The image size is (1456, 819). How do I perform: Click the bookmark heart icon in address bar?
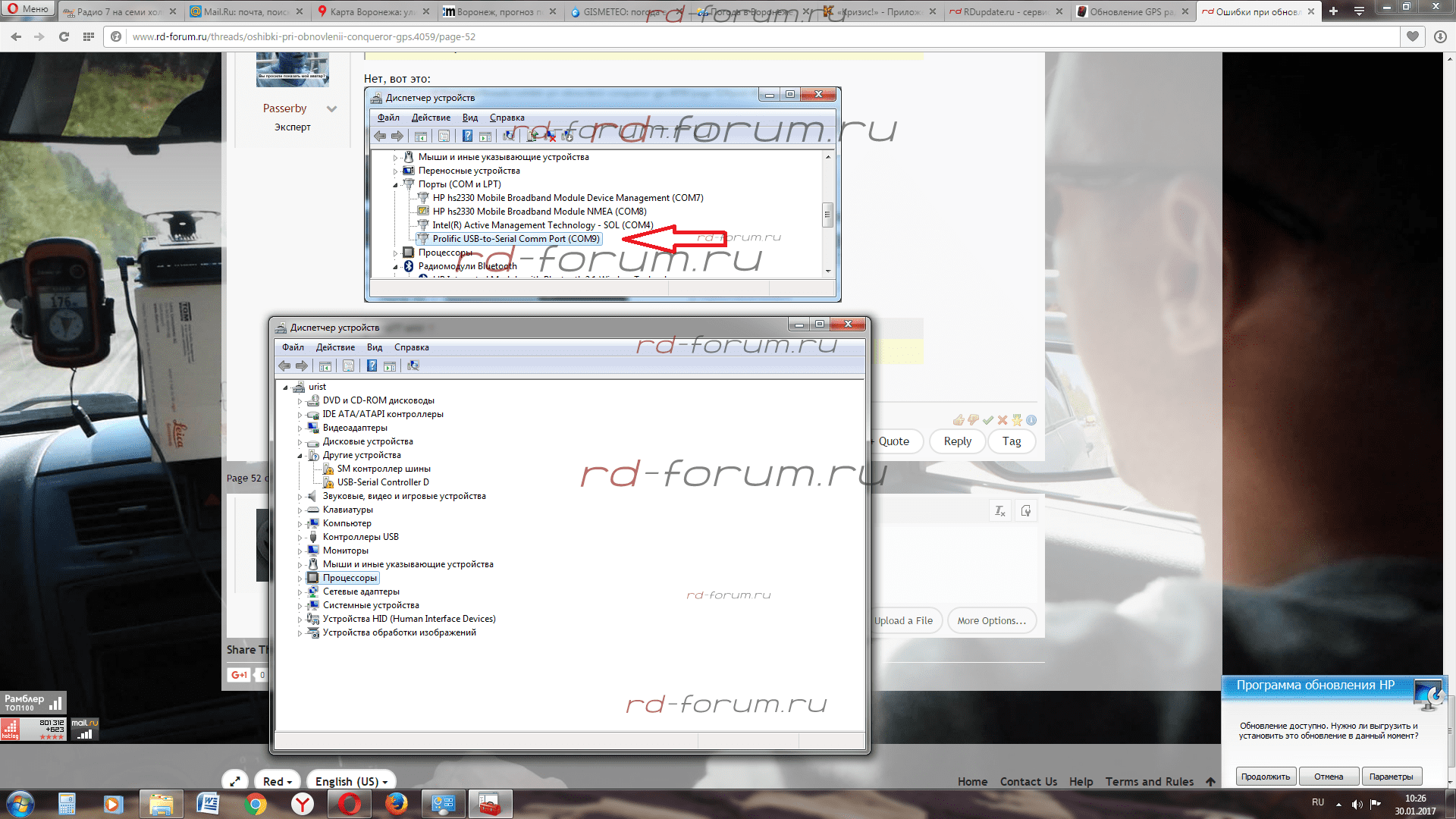tap(1412, 36)
